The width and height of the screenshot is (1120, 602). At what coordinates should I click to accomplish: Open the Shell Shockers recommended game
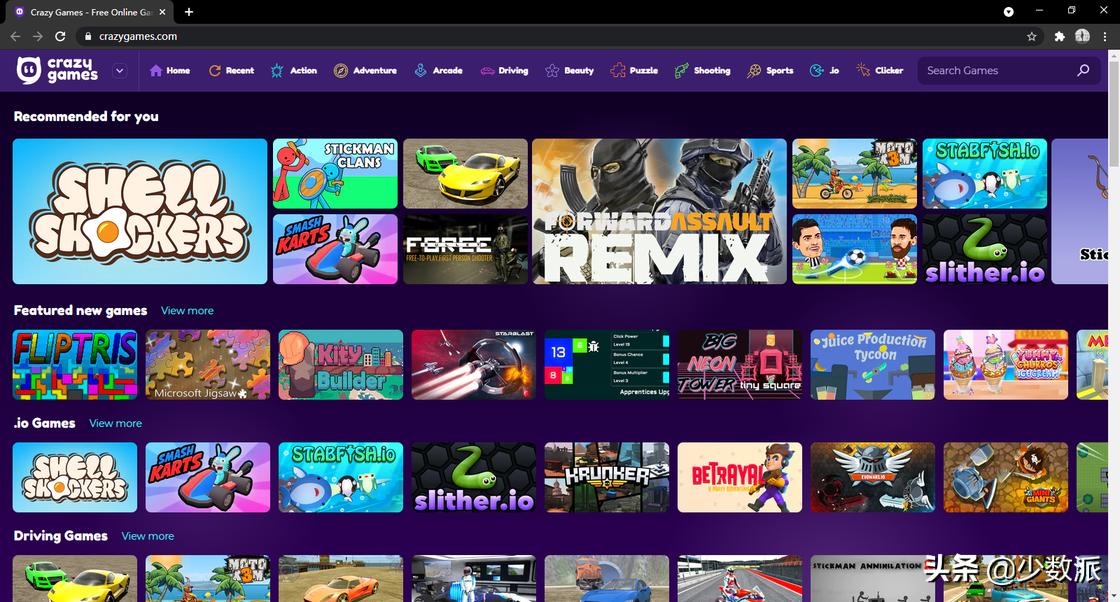click(x=140, y=211)
